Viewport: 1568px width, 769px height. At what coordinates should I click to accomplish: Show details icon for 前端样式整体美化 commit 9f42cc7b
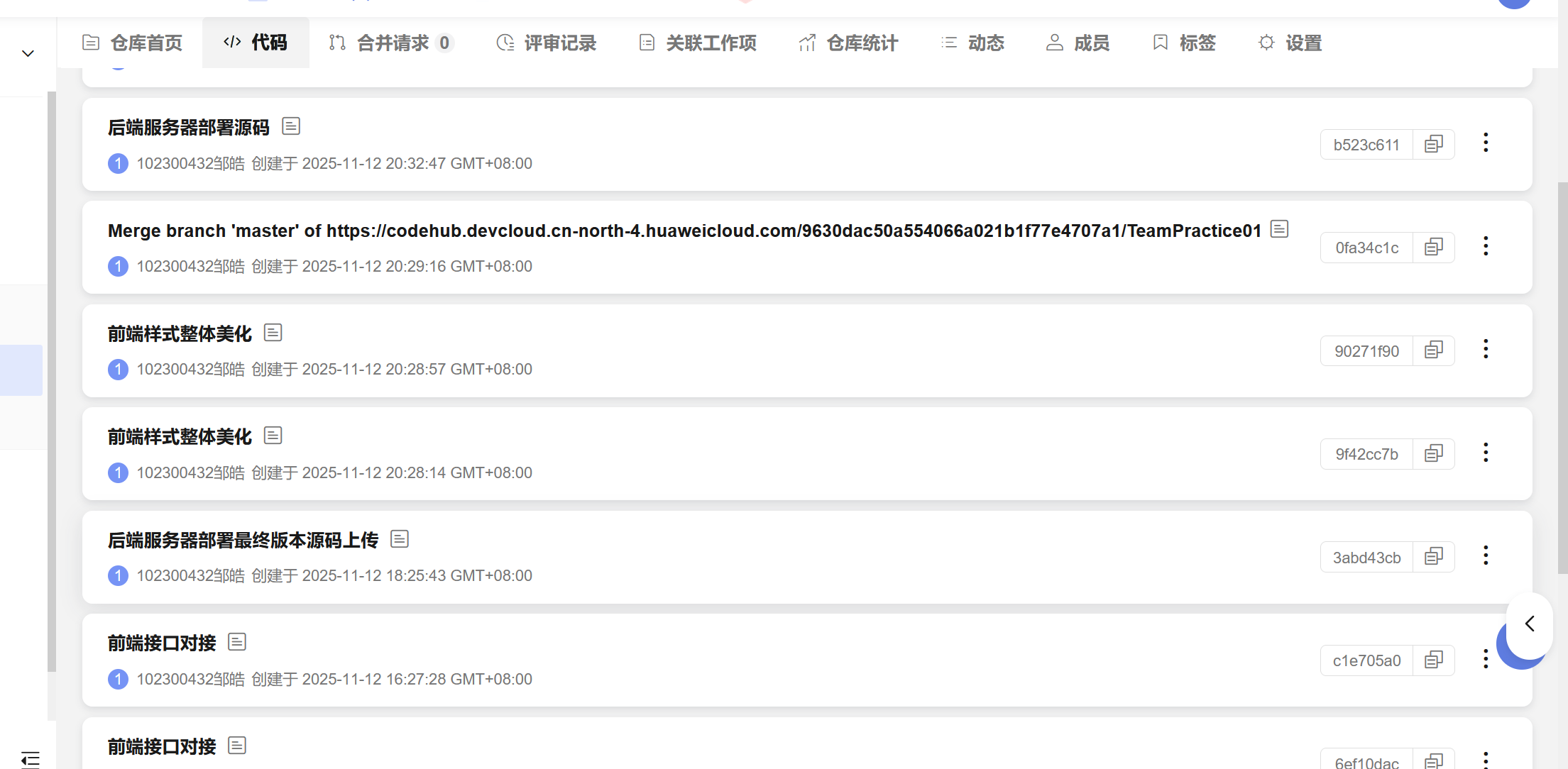click(273, 436)
